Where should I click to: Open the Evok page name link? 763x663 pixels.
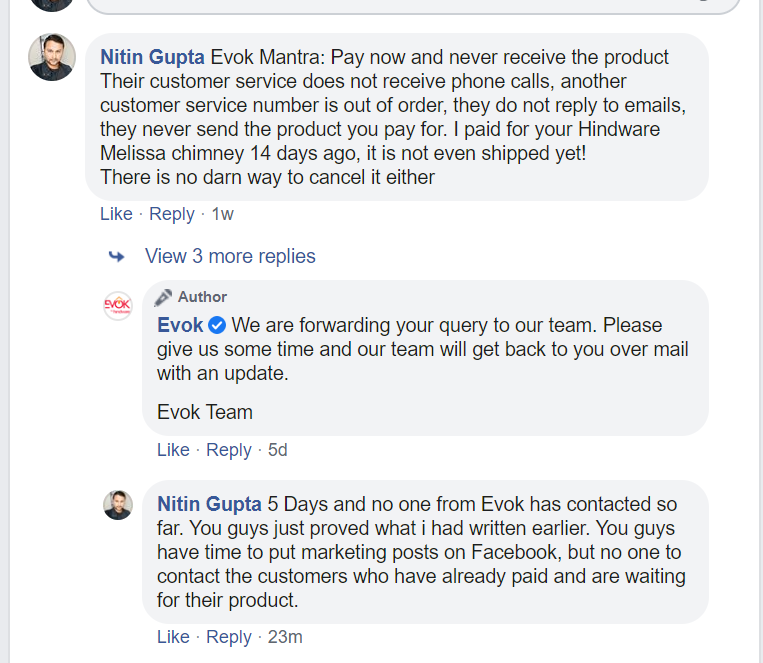[180, 325]
